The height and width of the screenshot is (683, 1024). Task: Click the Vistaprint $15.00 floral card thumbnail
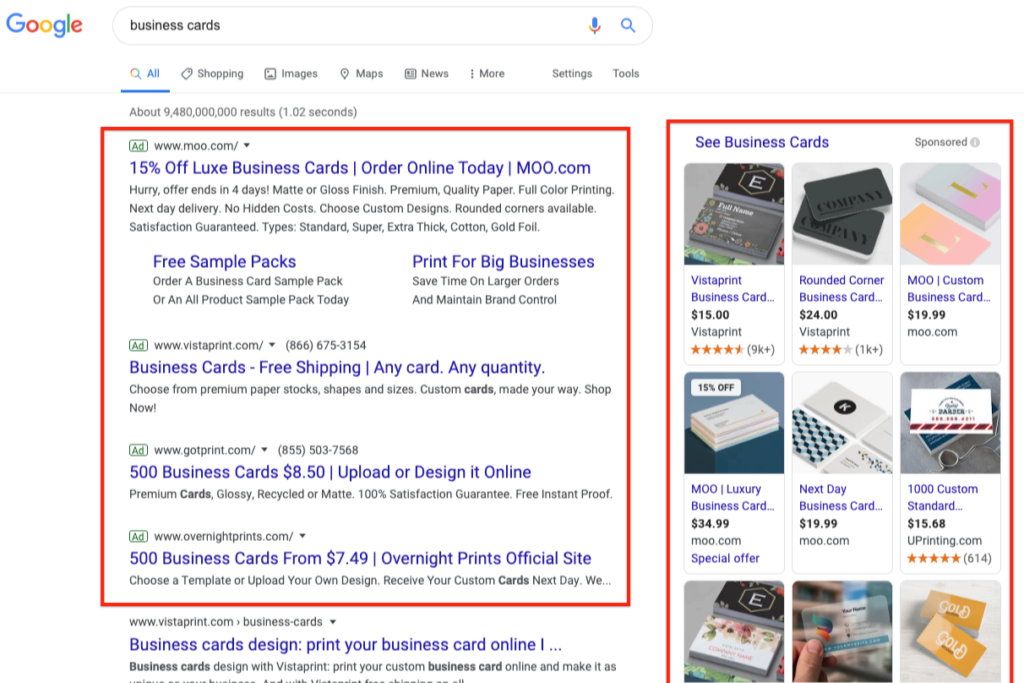(x=734, y=214)
